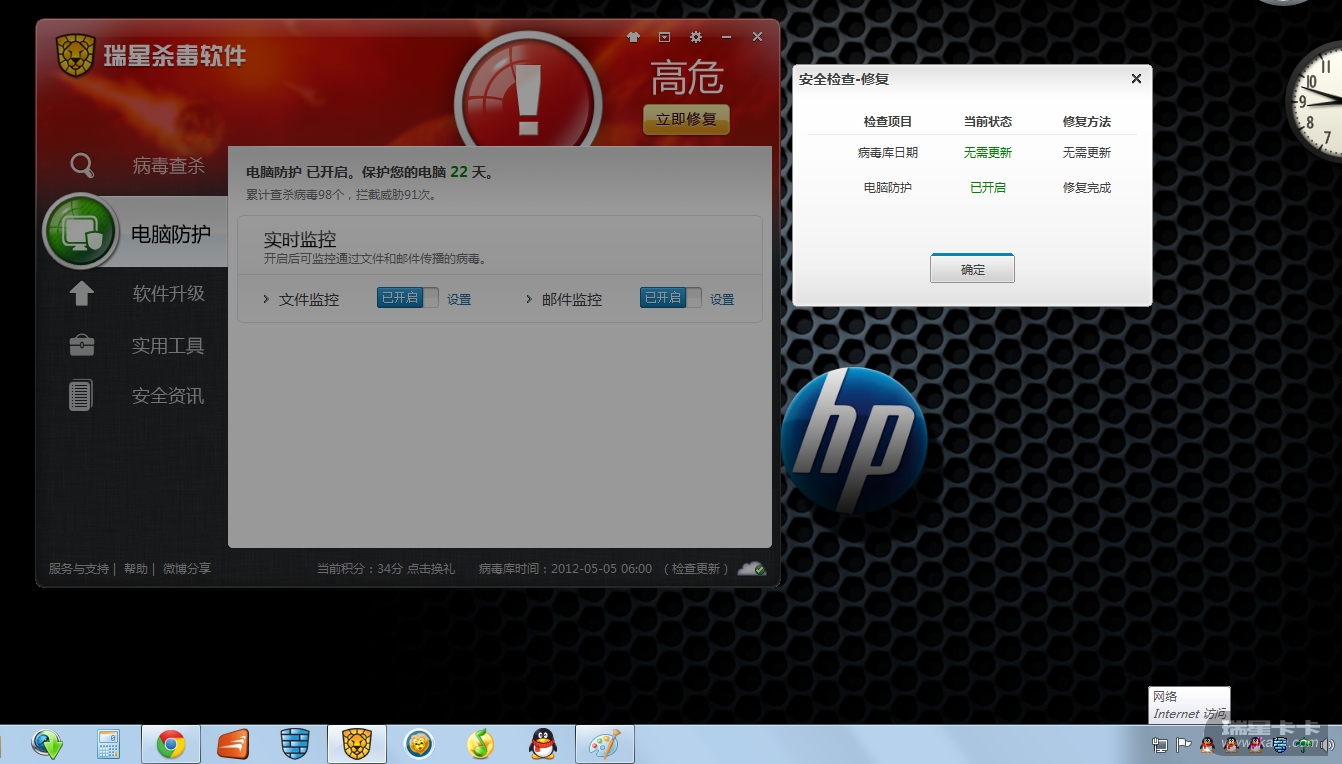Image resolution: width=1342 pixels, height=764 pixels.
Task: Click the 高危 risk level text
Action: [687, 77]
